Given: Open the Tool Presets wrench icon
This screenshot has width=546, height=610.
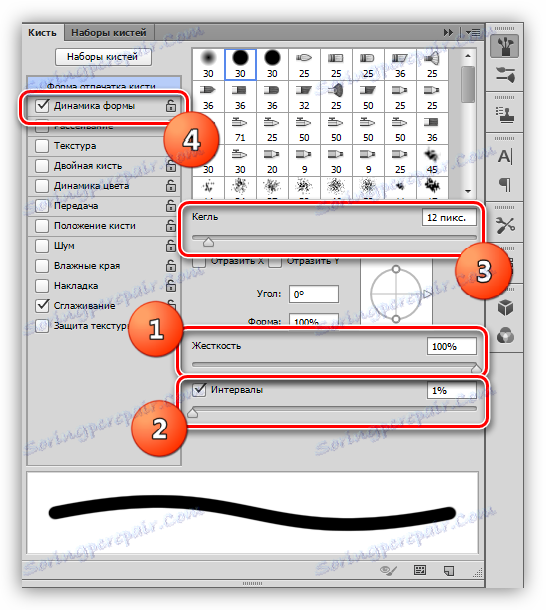Looking at the screenshot, I should [505, 225].
